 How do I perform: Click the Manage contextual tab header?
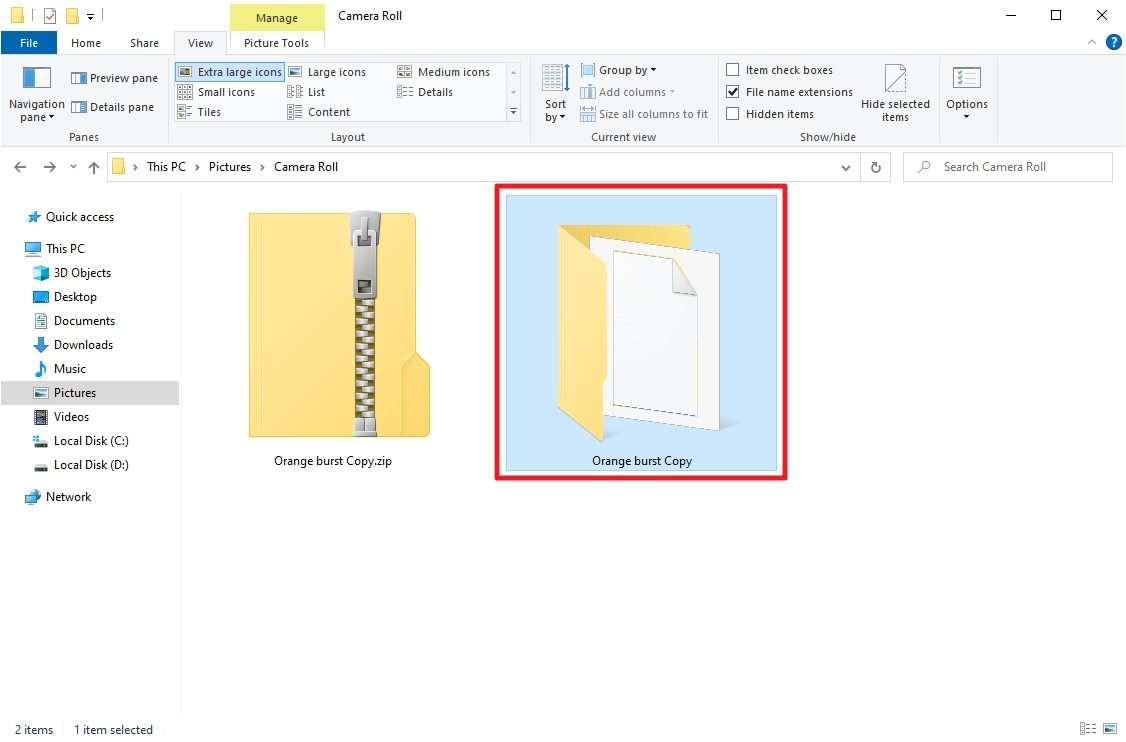point(276,18)
